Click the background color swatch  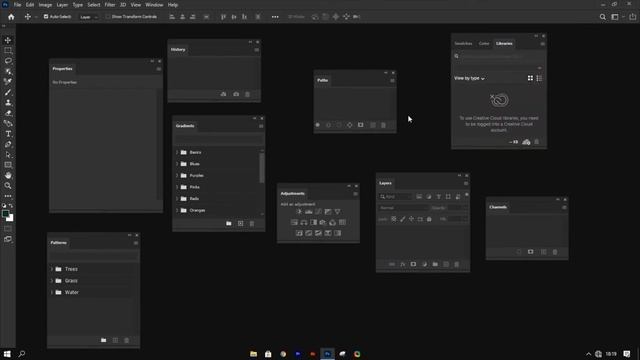pyautogui.click(x=10, y=218)
